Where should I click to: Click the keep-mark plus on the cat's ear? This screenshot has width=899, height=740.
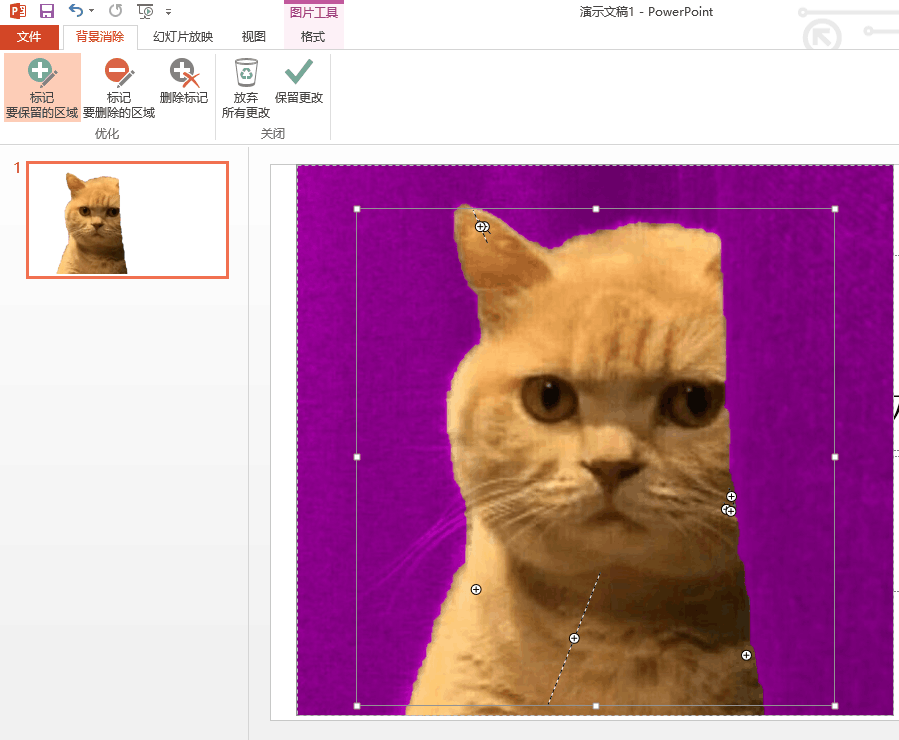tap(481, 227)
